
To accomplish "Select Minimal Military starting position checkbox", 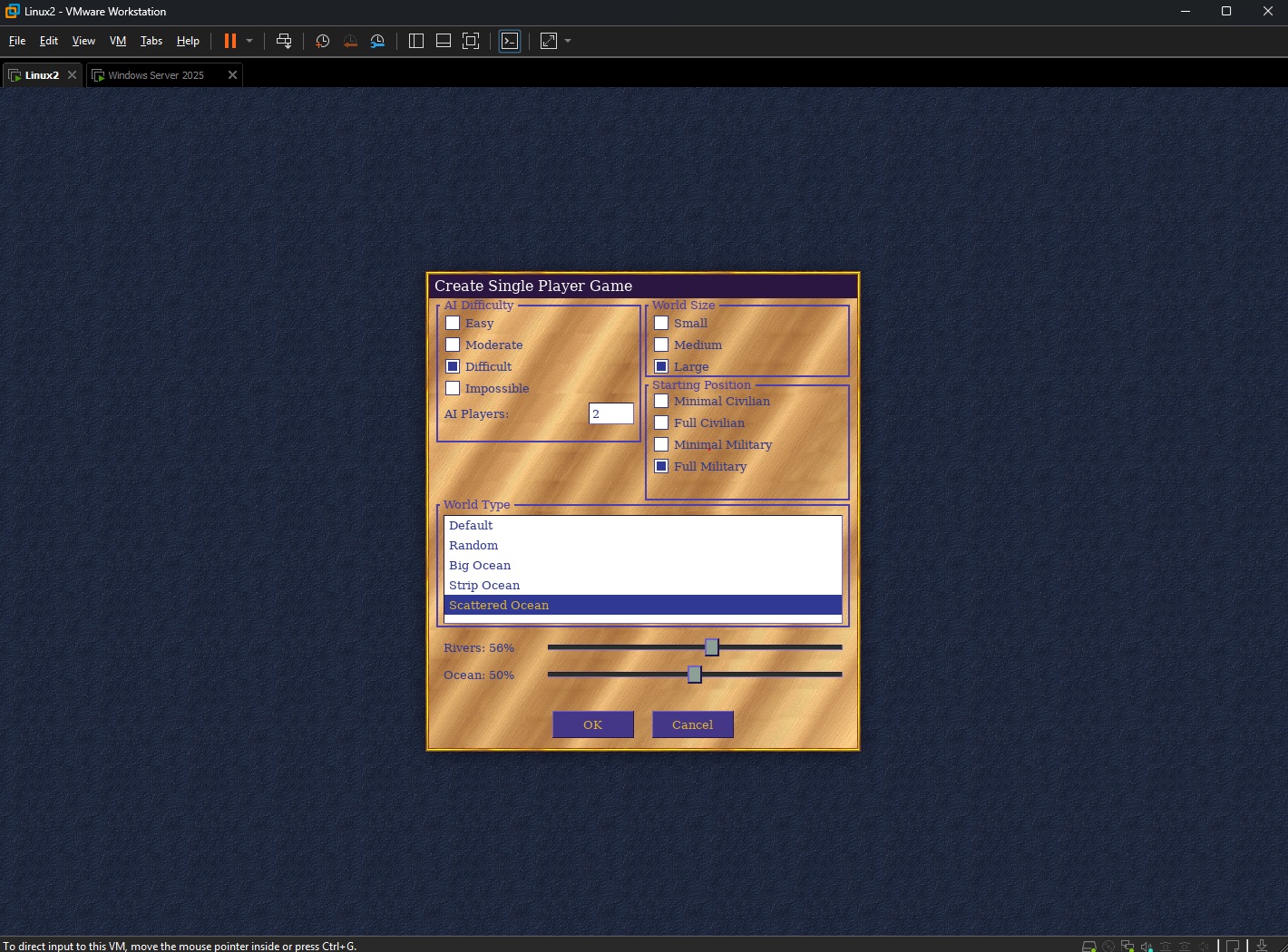I will tap(661, 444).
